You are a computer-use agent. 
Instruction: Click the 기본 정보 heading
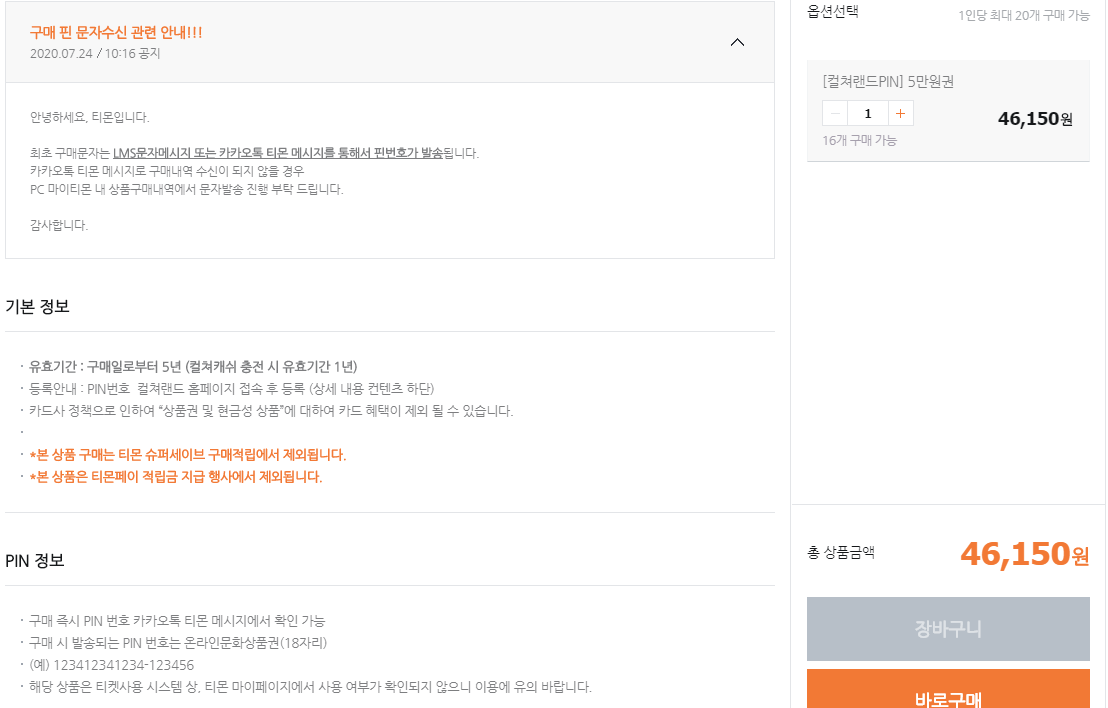[x=37, y=306]
